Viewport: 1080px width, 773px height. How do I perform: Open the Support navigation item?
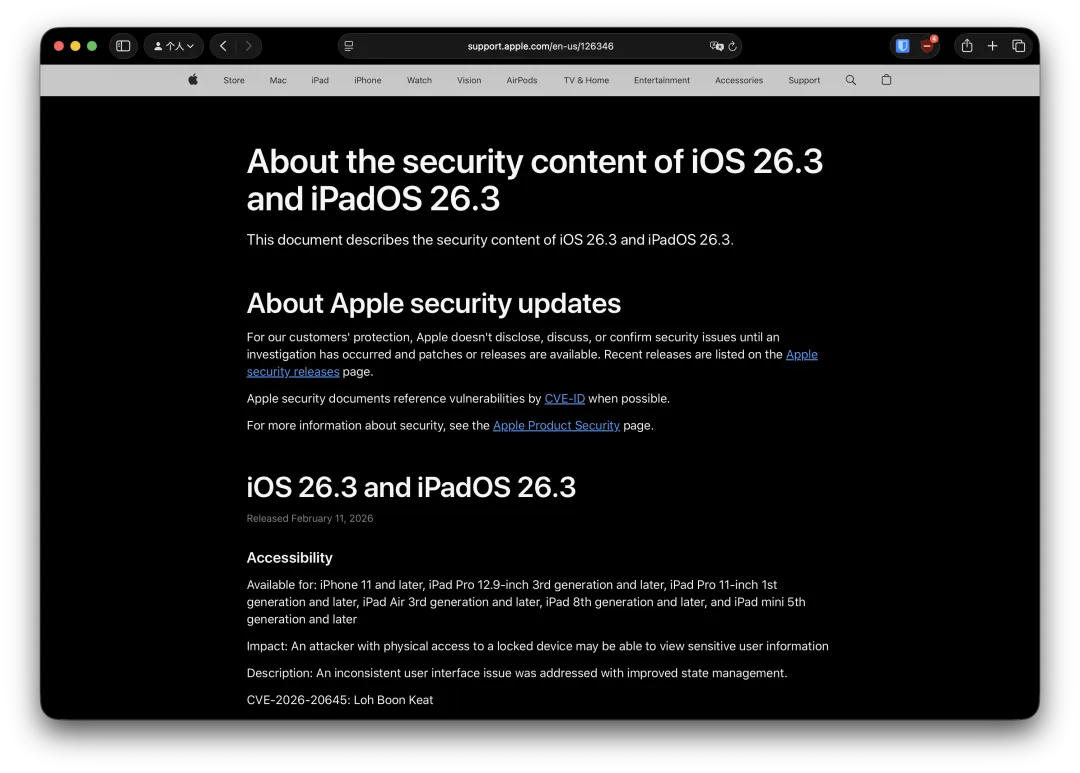point(804,80)
